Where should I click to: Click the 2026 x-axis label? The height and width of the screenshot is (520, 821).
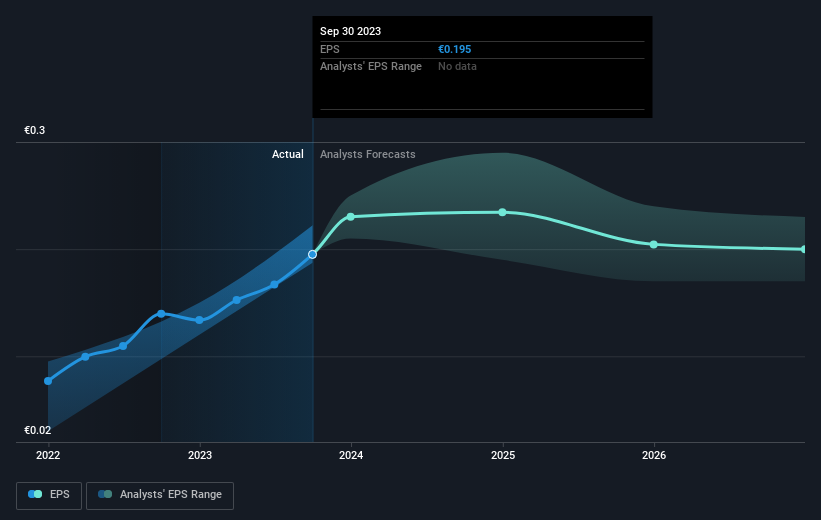point(654,455)
